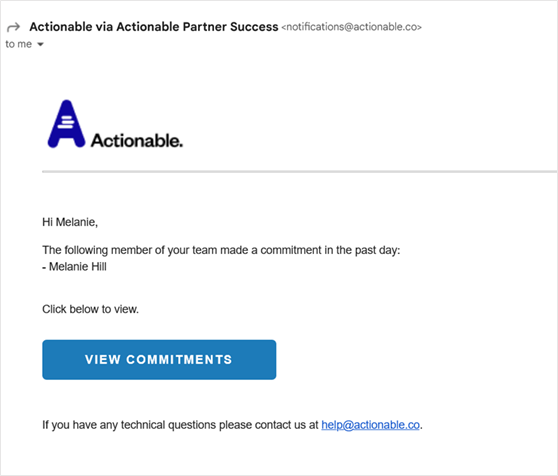Click the "Actionable." wordmark beside the logo
Image resolution: width=558 pixels, height=476 pixels.
tap(137, 141)
